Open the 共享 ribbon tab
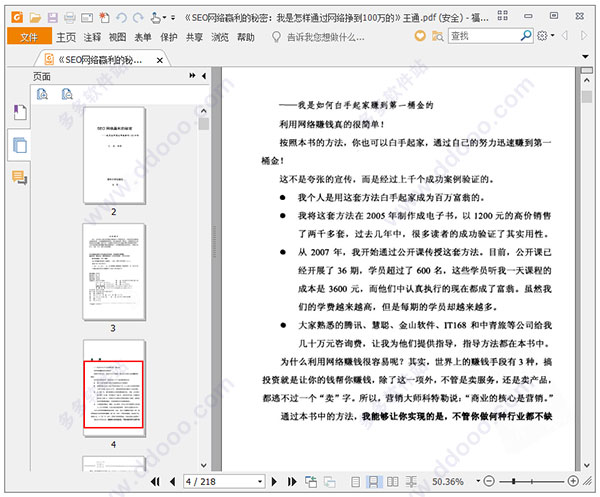600x497 pixels. (x=194, y=37)
